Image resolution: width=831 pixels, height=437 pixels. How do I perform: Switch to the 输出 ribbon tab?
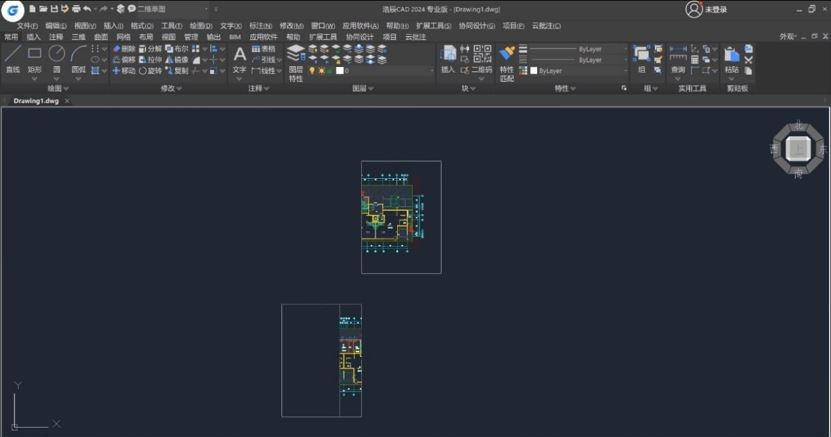[214, 37]
